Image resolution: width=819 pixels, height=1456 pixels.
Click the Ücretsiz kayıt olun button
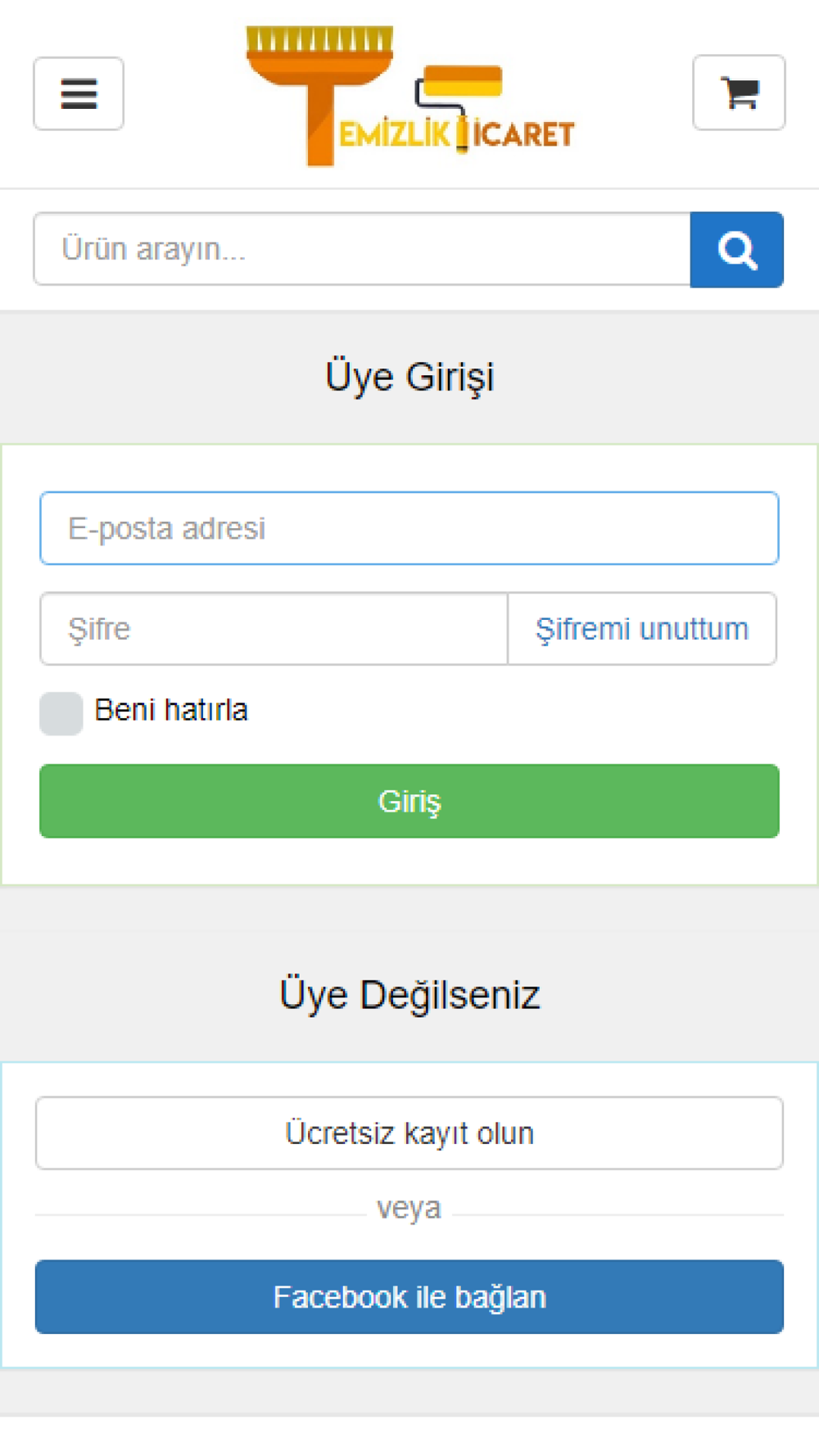pyautogui.click(x=409, y=1133)
